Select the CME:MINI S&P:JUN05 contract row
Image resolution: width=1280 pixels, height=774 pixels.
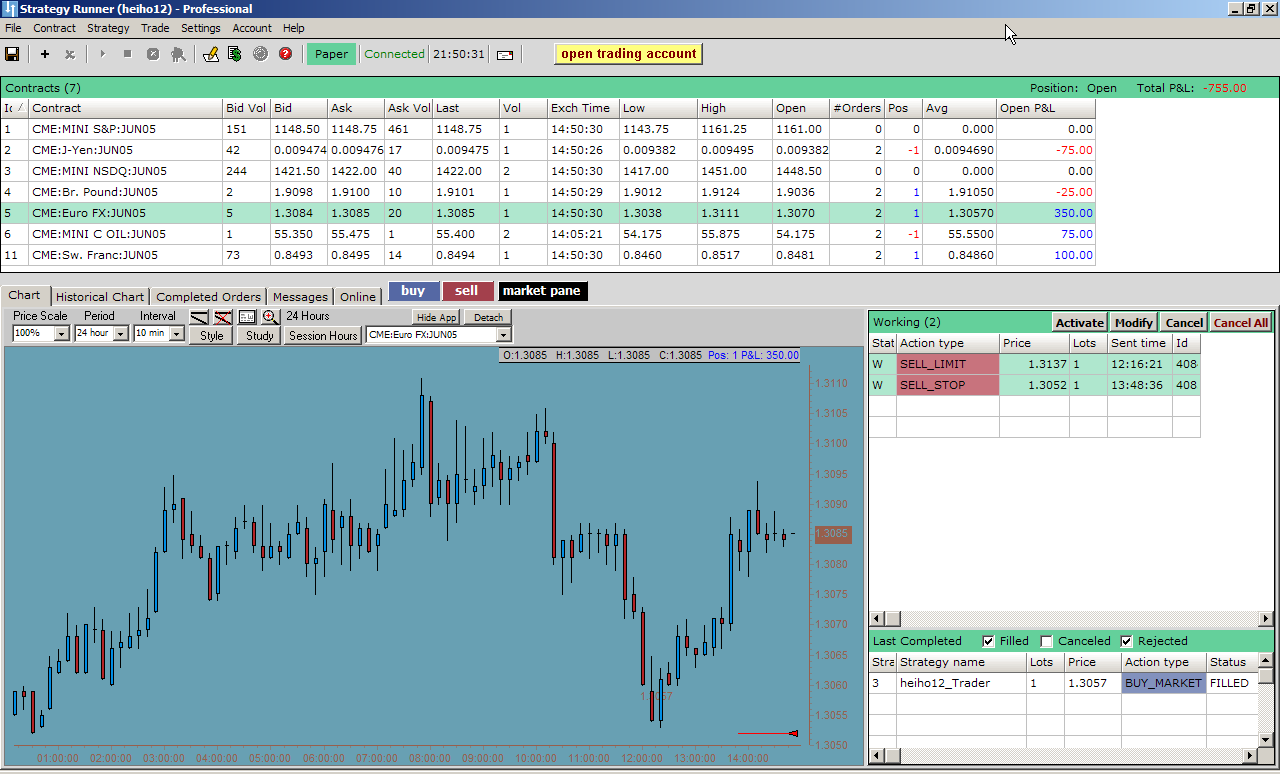click(x=548, y=129)
